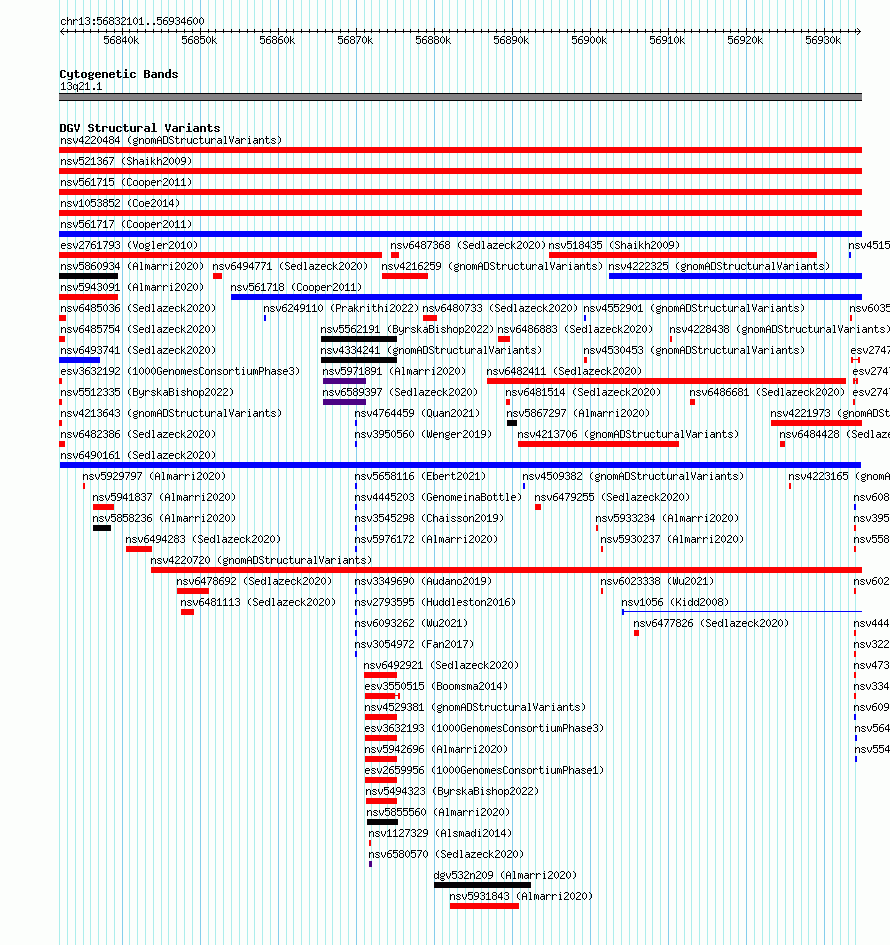Select esv2659956 1000GenomesConsortiumPhase1 label
This screenshot has width=890, height=945.
coord(484,771)
